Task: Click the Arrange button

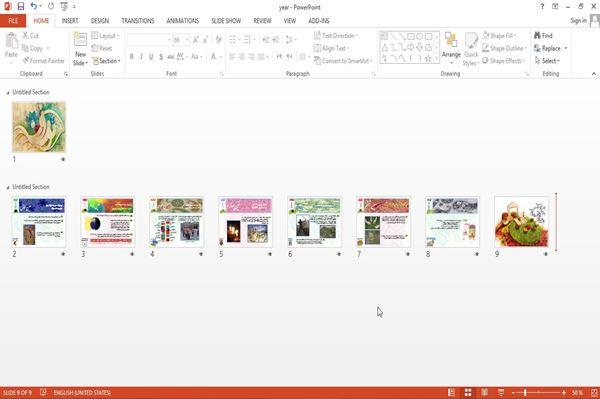Action: pyautogui.click(x=451, y=47)
